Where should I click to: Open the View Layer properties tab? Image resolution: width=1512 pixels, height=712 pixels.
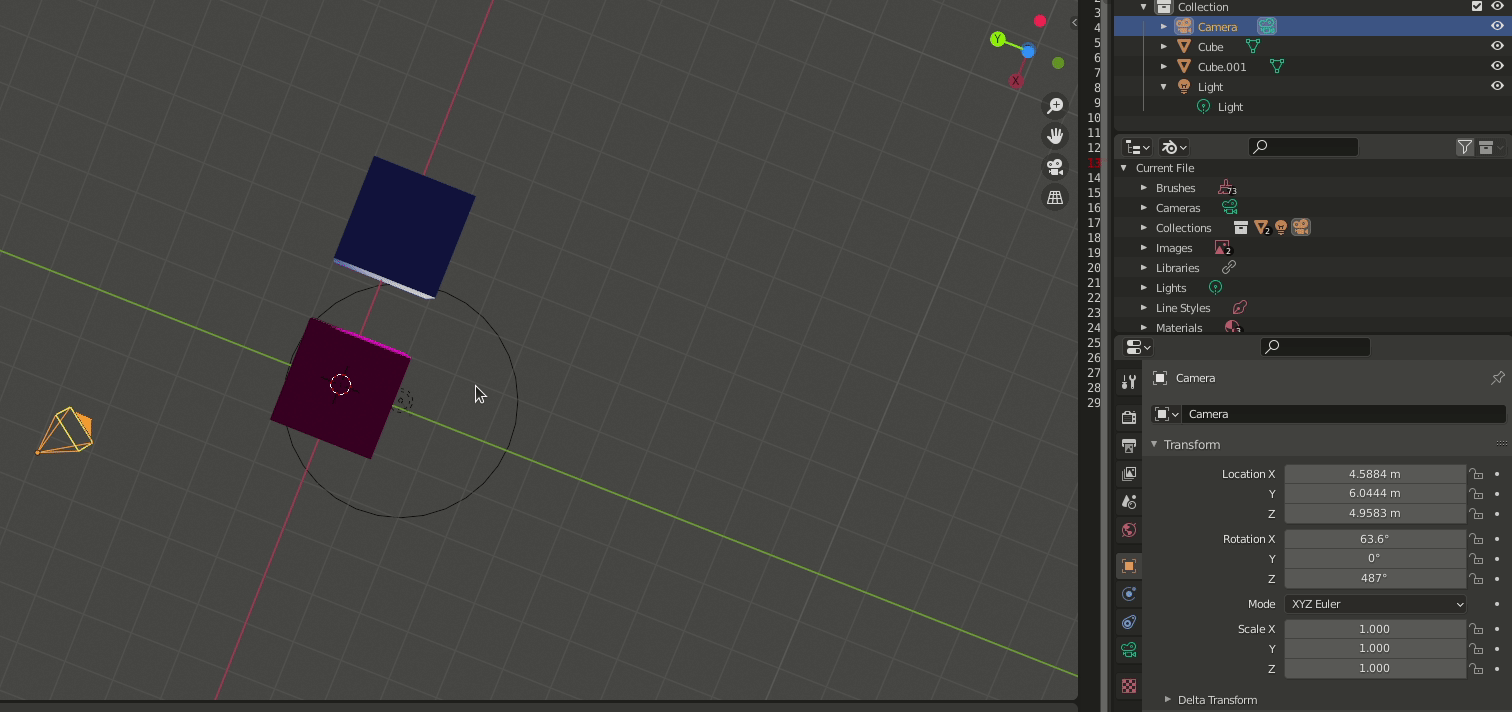click(x=1129, y=473)
